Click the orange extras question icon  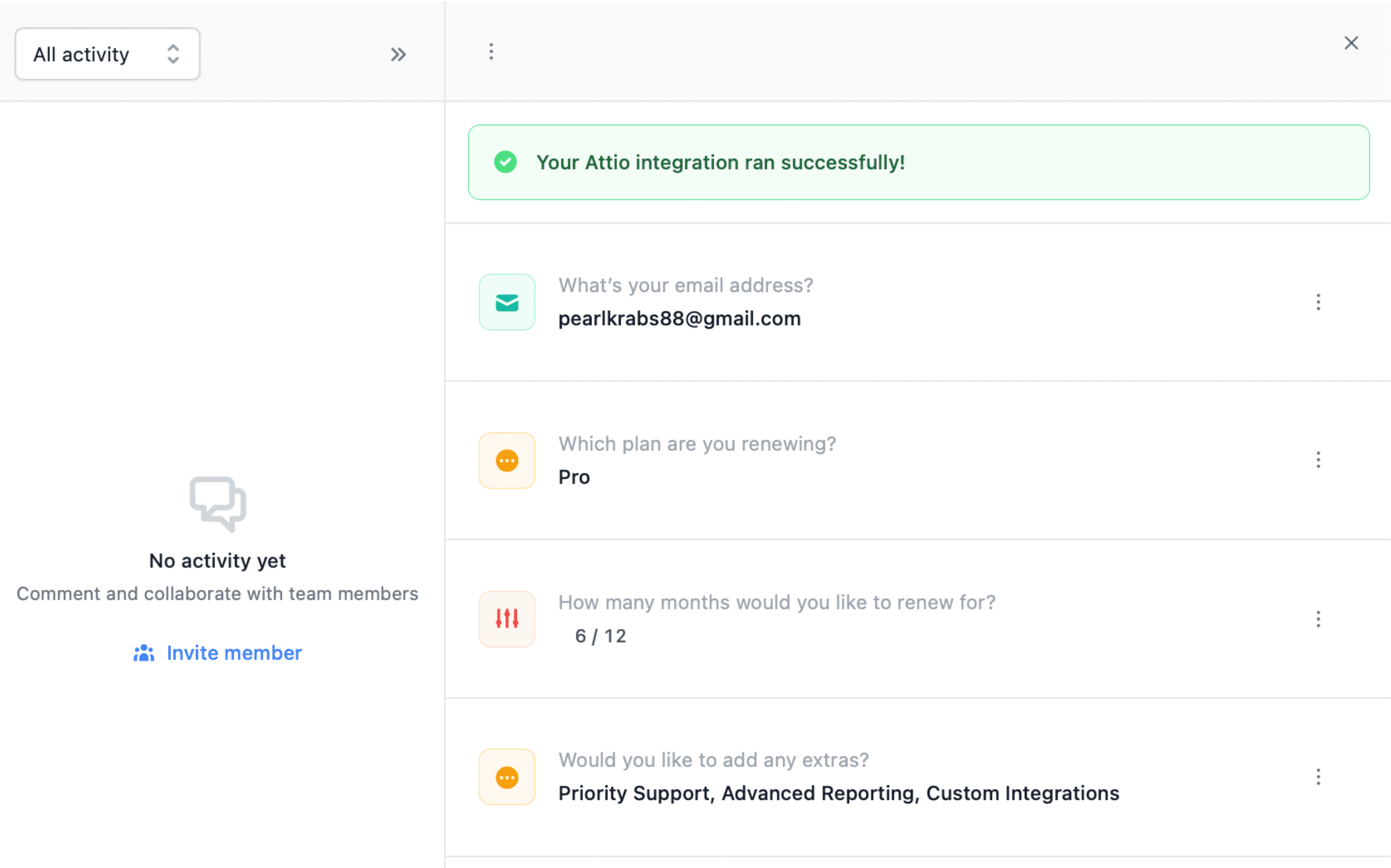click(507, 777)
